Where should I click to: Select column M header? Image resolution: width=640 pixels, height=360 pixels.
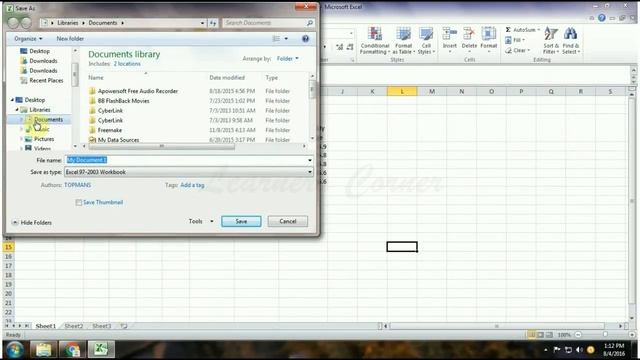(432, 91)
